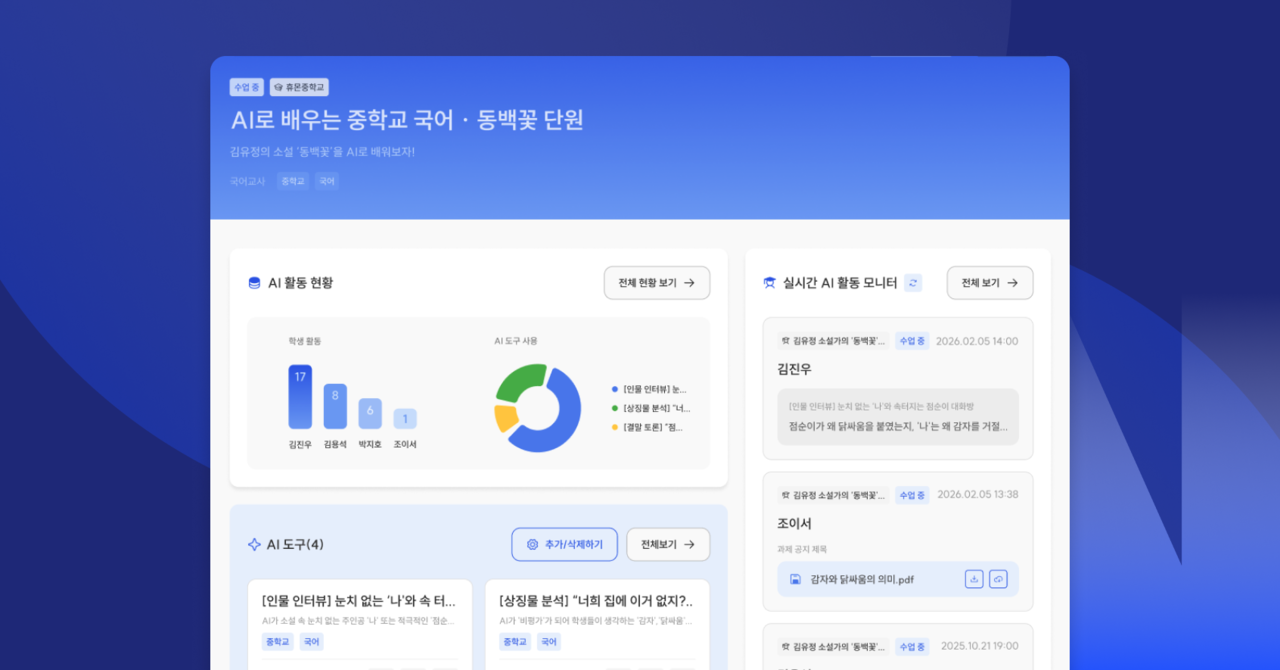
Task: Click the 실시간 AI 활동 모니터 graduation cap icon
Action: click(x=769, y=283)
